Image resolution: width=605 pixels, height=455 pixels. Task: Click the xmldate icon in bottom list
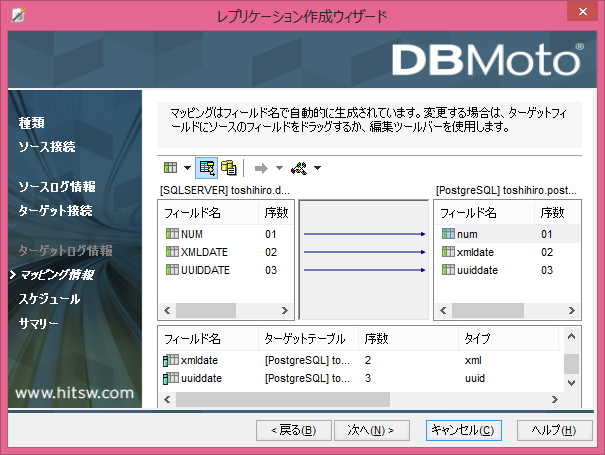(171, 360)
